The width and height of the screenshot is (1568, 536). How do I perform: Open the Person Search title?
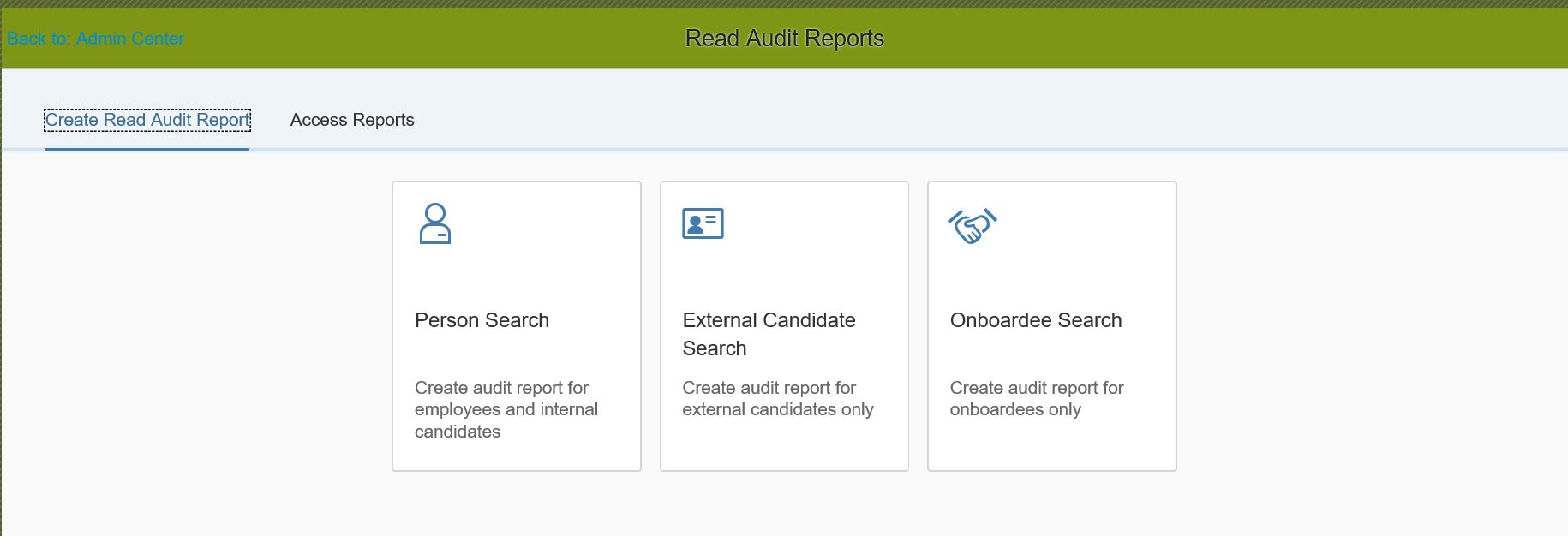click(482, 320)
